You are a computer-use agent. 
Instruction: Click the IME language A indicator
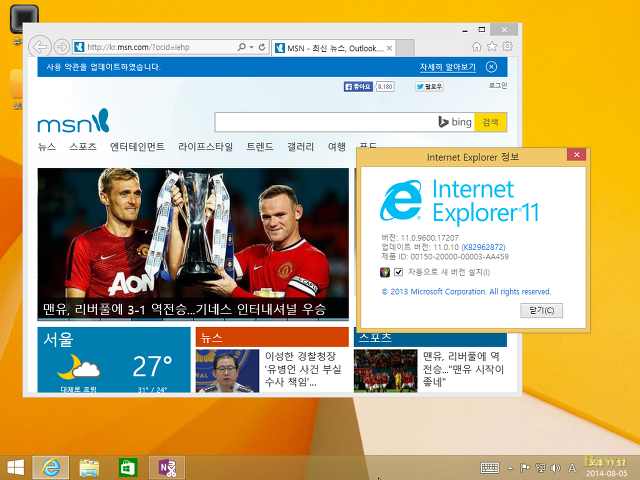click(572, 468)
